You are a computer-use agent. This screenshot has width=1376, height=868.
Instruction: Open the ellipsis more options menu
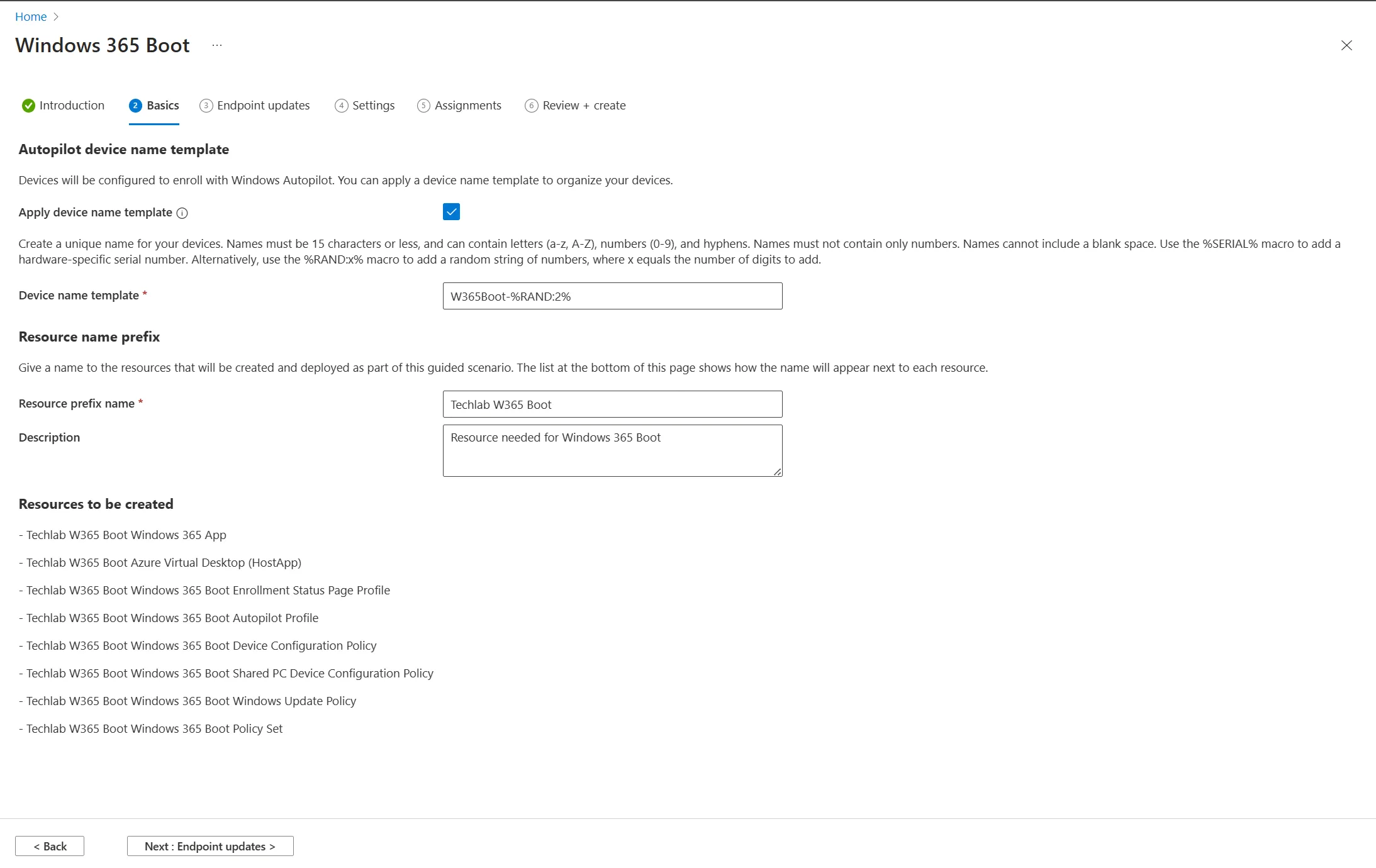(x=217, y=45)
